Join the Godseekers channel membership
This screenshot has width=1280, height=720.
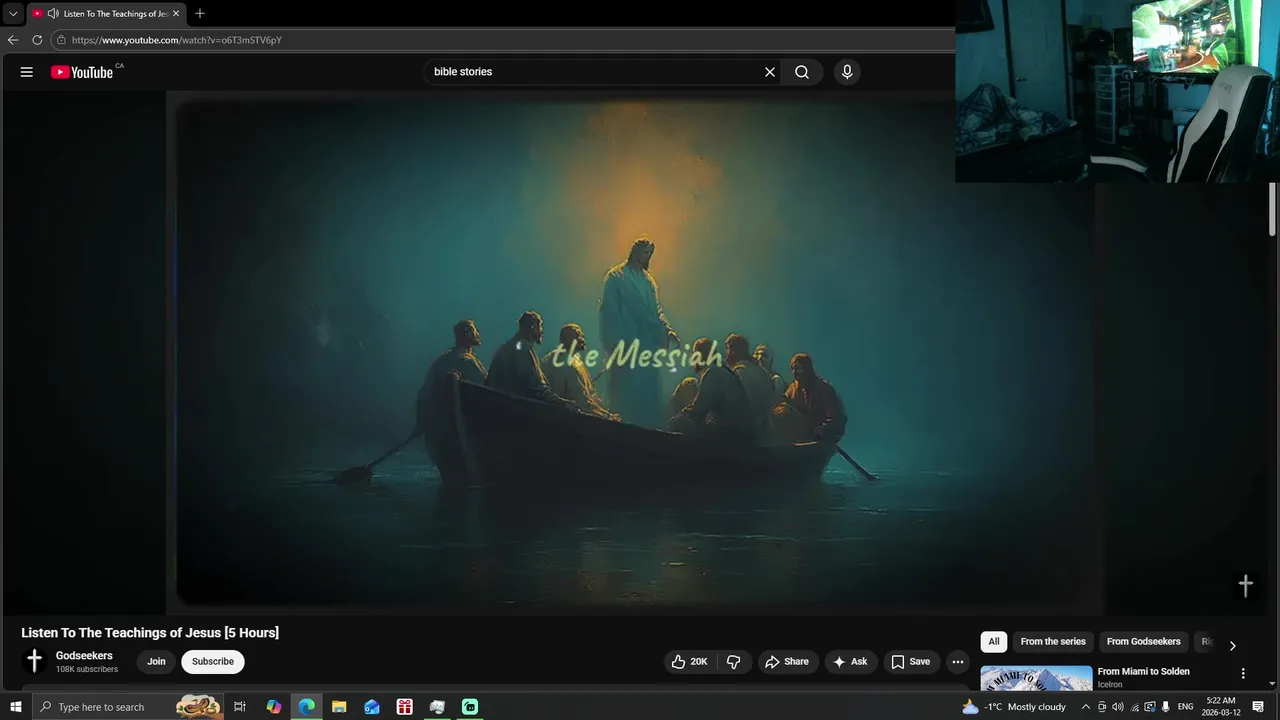[156, 662]
